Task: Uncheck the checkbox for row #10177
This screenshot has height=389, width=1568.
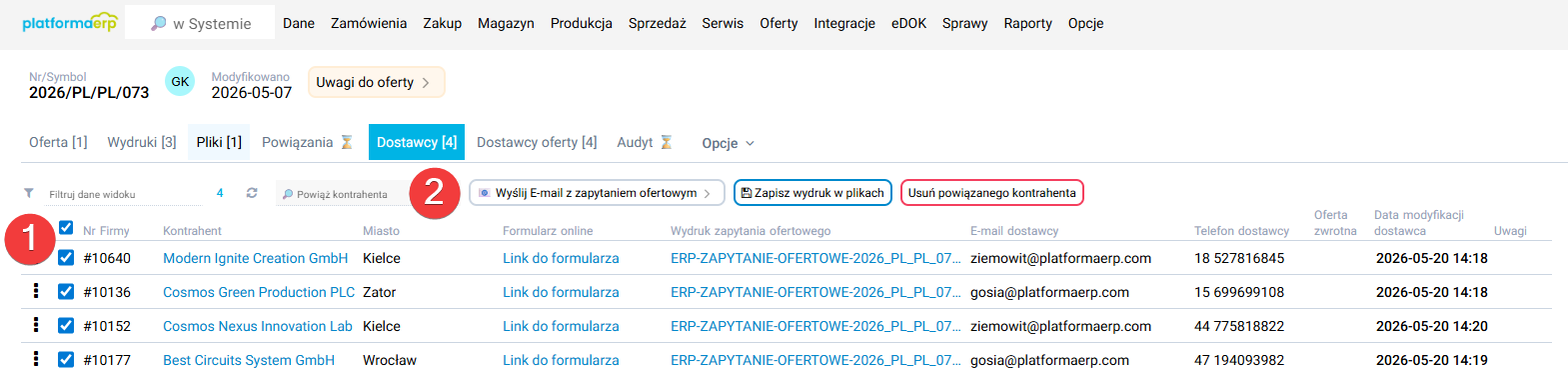Action: [x=66, y=360]
